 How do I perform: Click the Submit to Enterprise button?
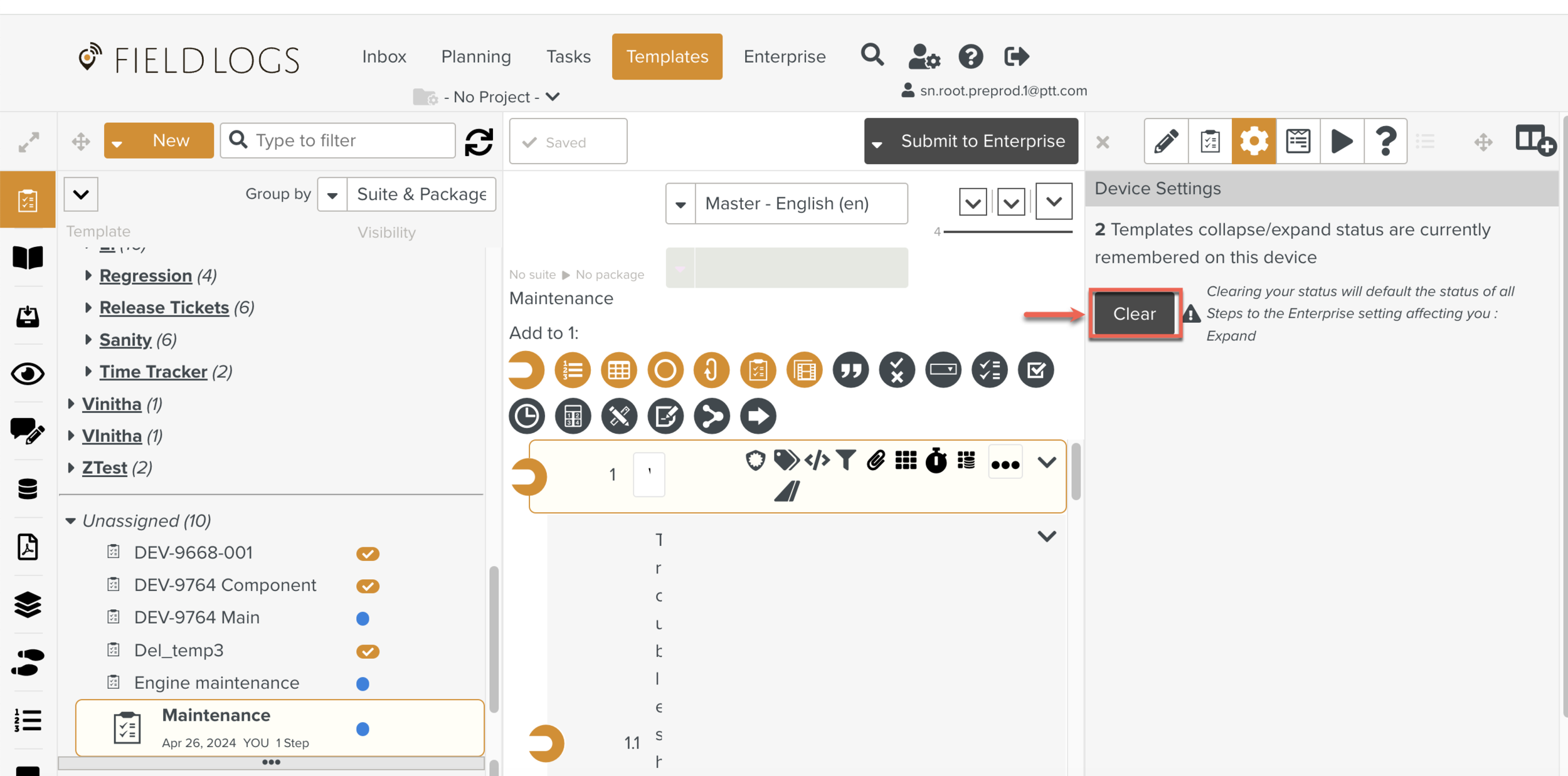pyautogui.click(x=982, y=142)
